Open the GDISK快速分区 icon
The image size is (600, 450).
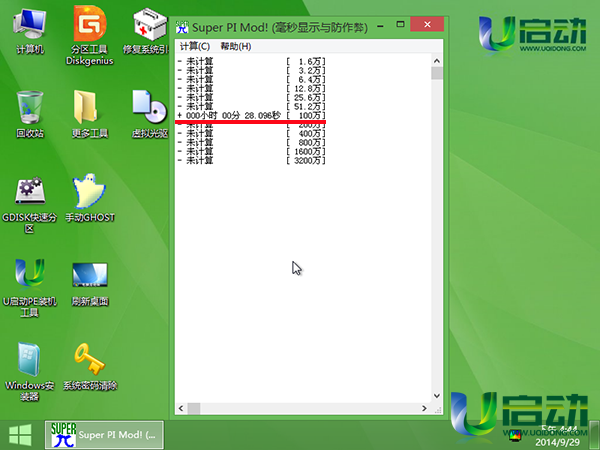[29, 204]
